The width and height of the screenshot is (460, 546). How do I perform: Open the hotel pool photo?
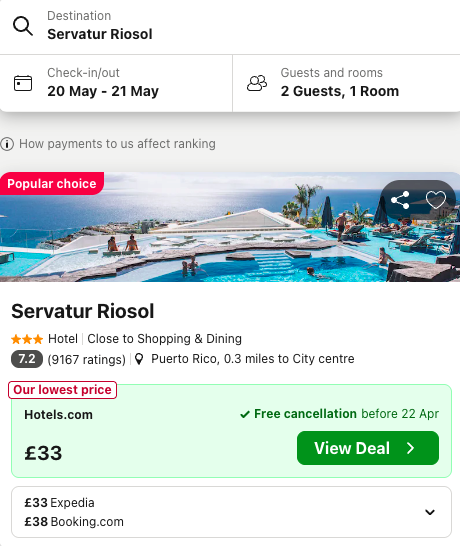[x=230, y=227]
